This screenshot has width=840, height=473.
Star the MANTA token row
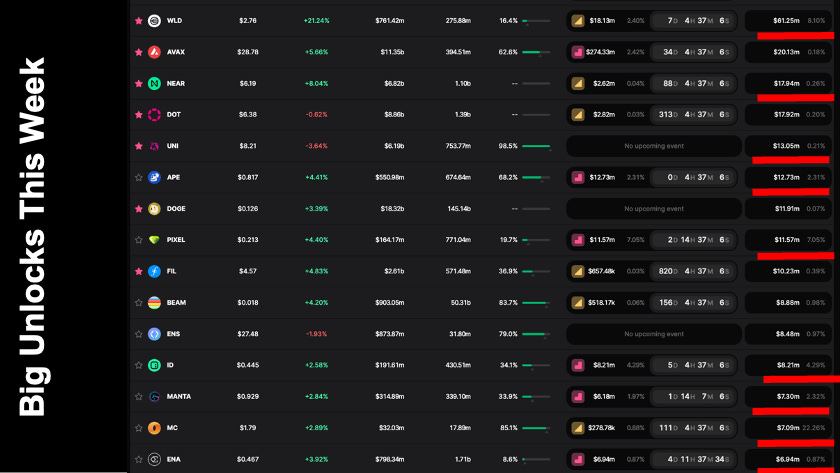click(x=139, y=396)
